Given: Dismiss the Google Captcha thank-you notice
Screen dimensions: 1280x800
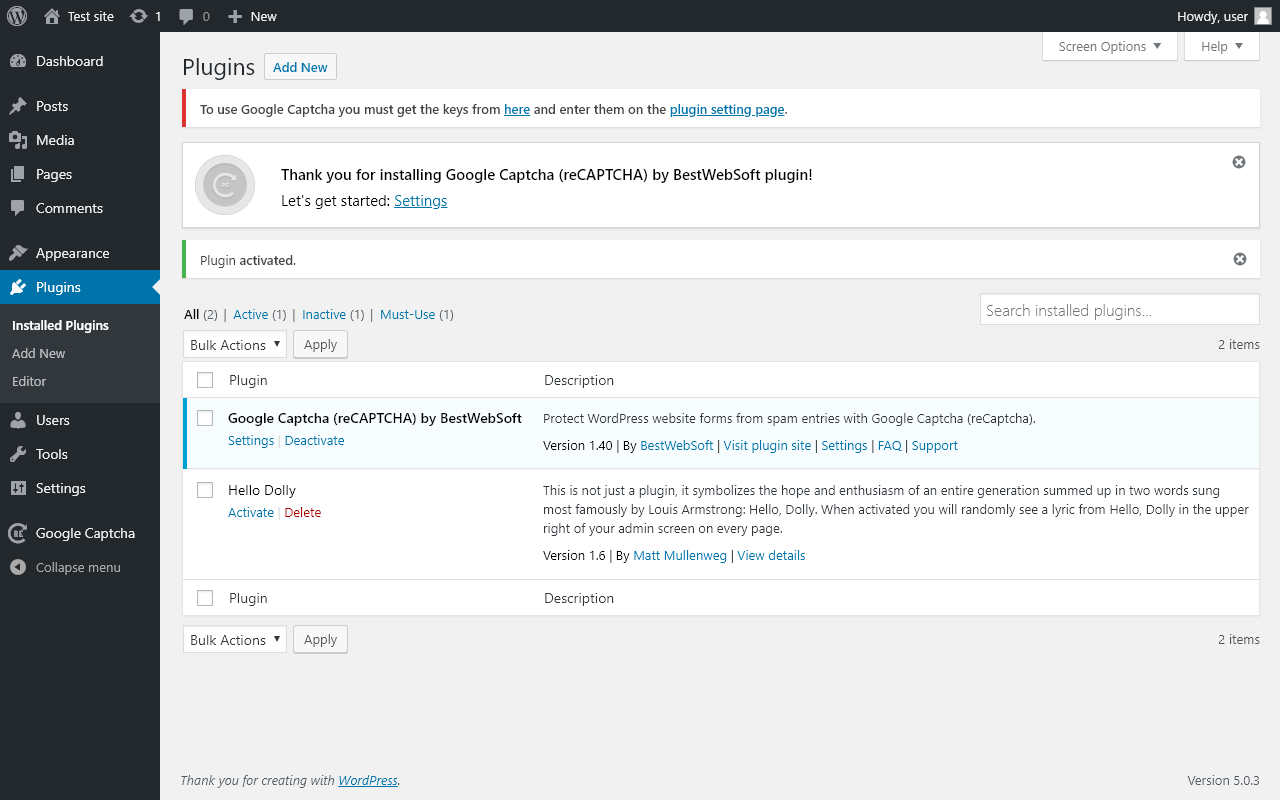Looking at the screenshot, I should point(1239,162).
